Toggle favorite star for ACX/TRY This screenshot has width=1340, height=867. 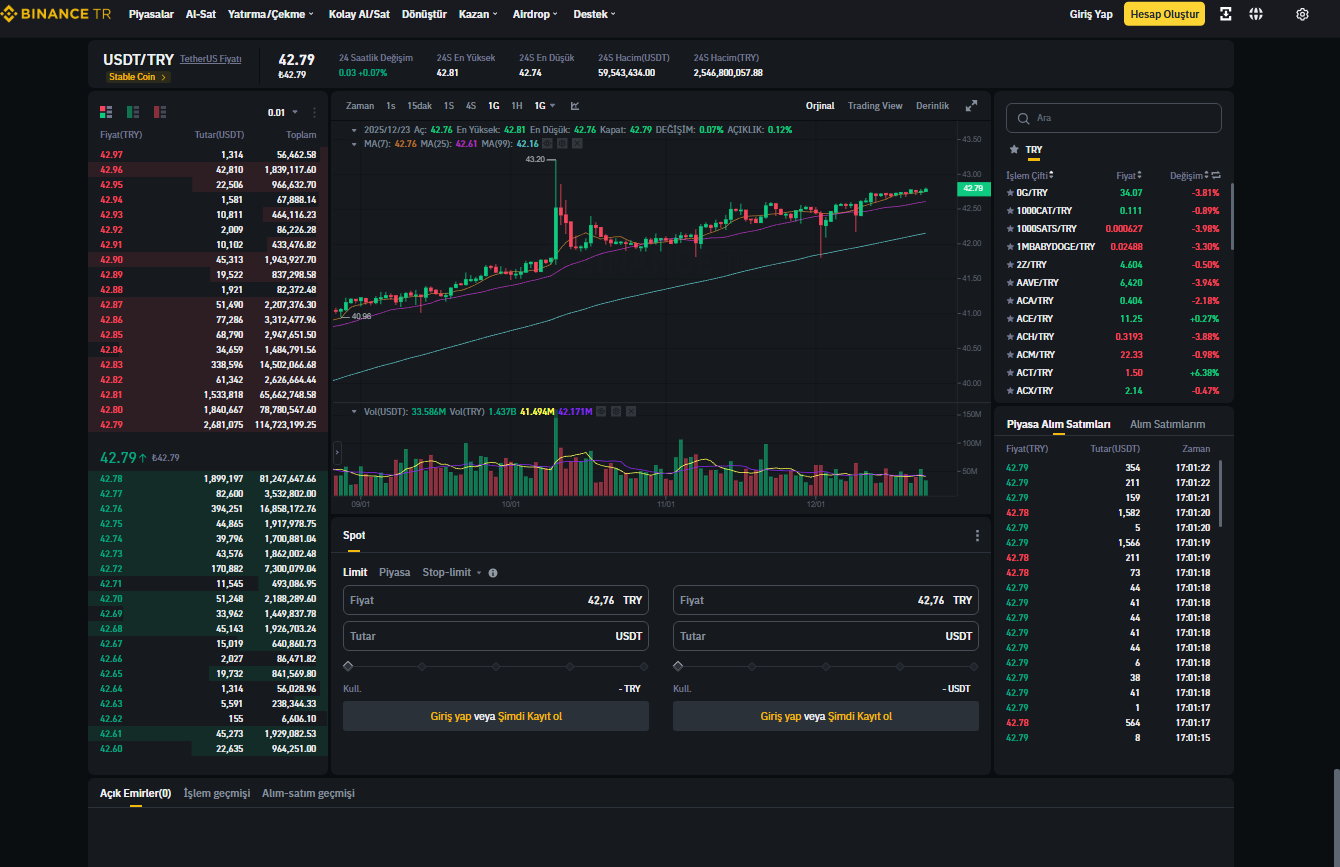tap(1010, 391)
